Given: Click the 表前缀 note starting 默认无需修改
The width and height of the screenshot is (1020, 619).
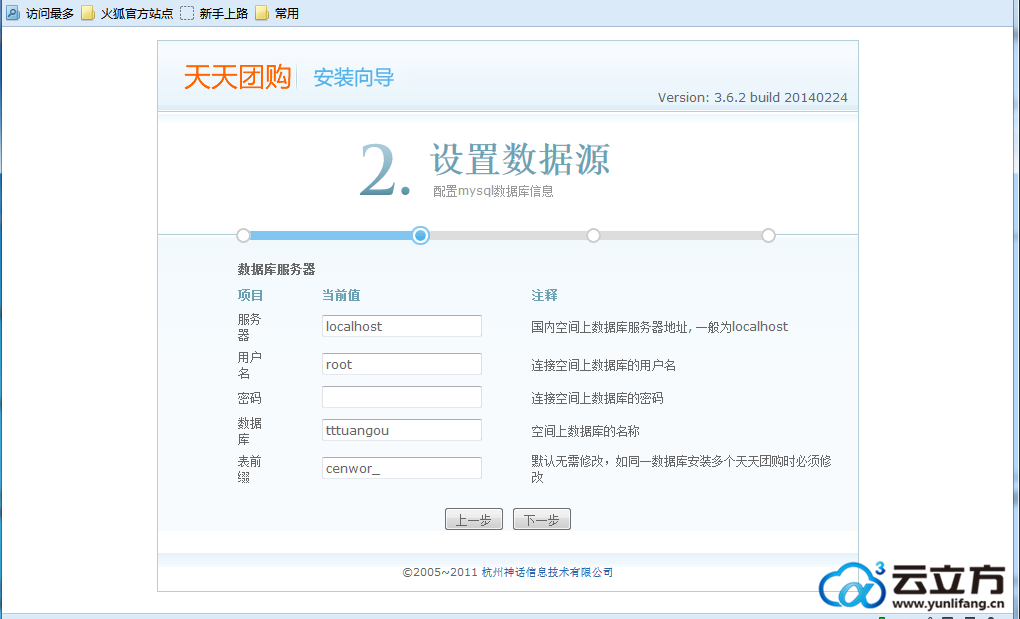Looking at the screenshot, I should (x=681, y=469).
